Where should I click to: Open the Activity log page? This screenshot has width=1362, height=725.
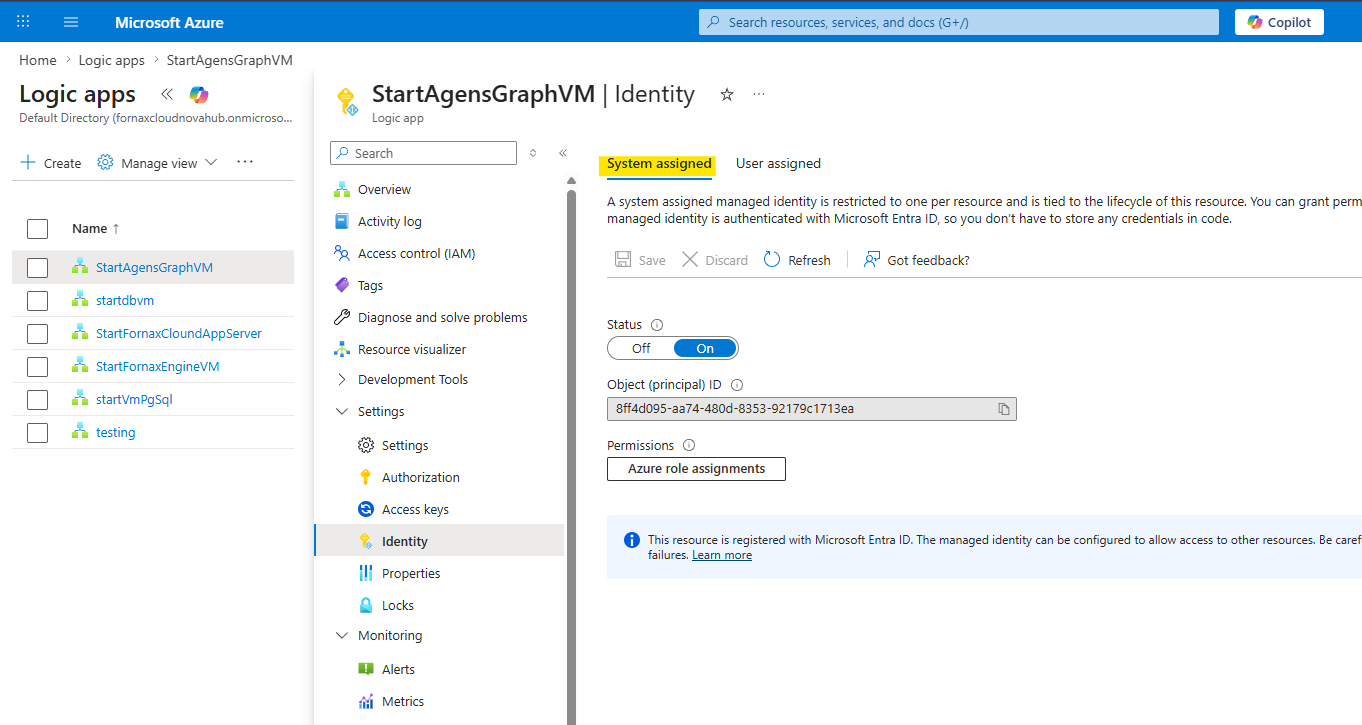click(390, 221)
